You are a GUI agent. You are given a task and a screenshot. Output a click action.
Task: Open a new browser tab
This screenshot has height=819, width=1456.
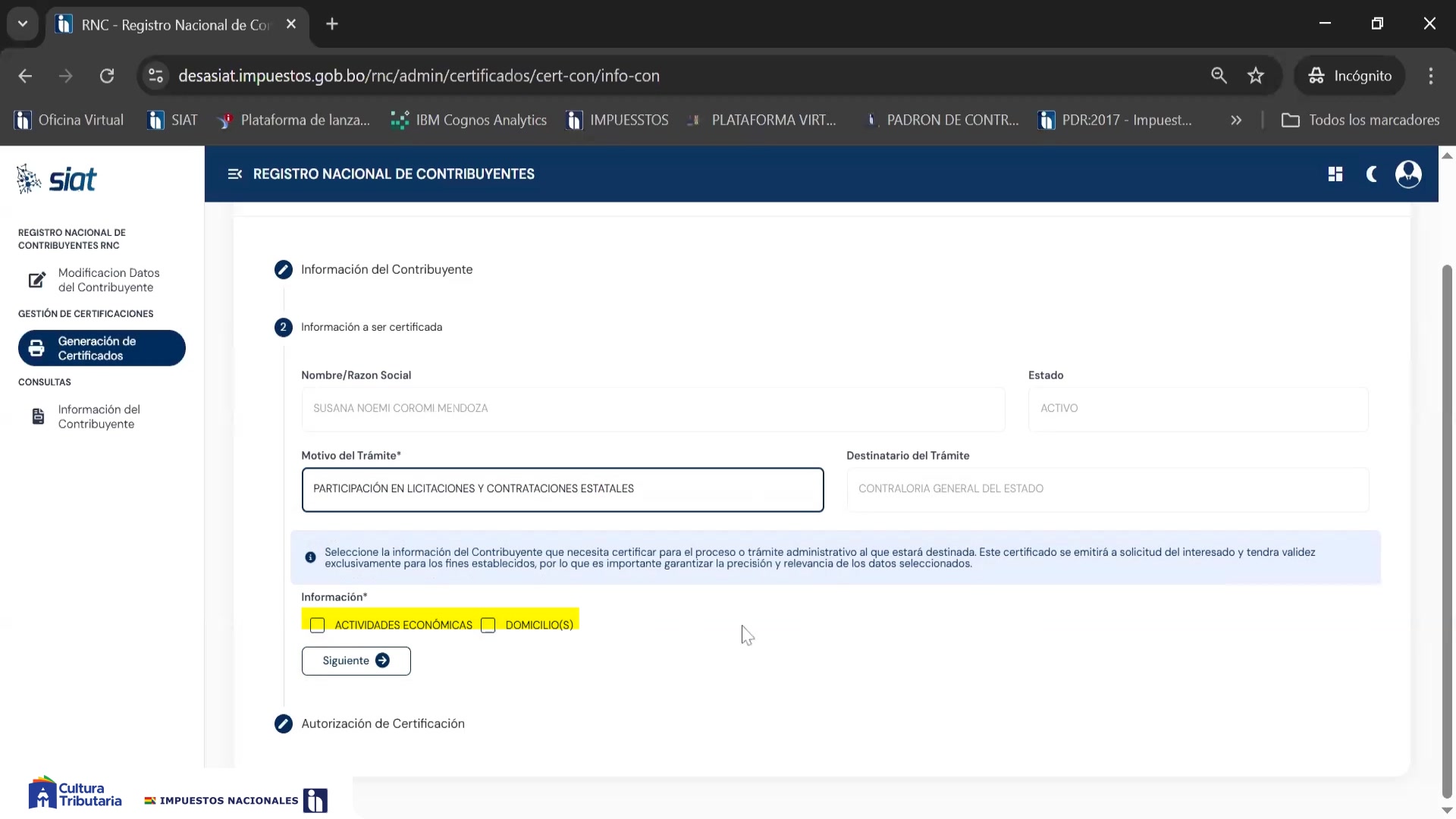(332, 24)
